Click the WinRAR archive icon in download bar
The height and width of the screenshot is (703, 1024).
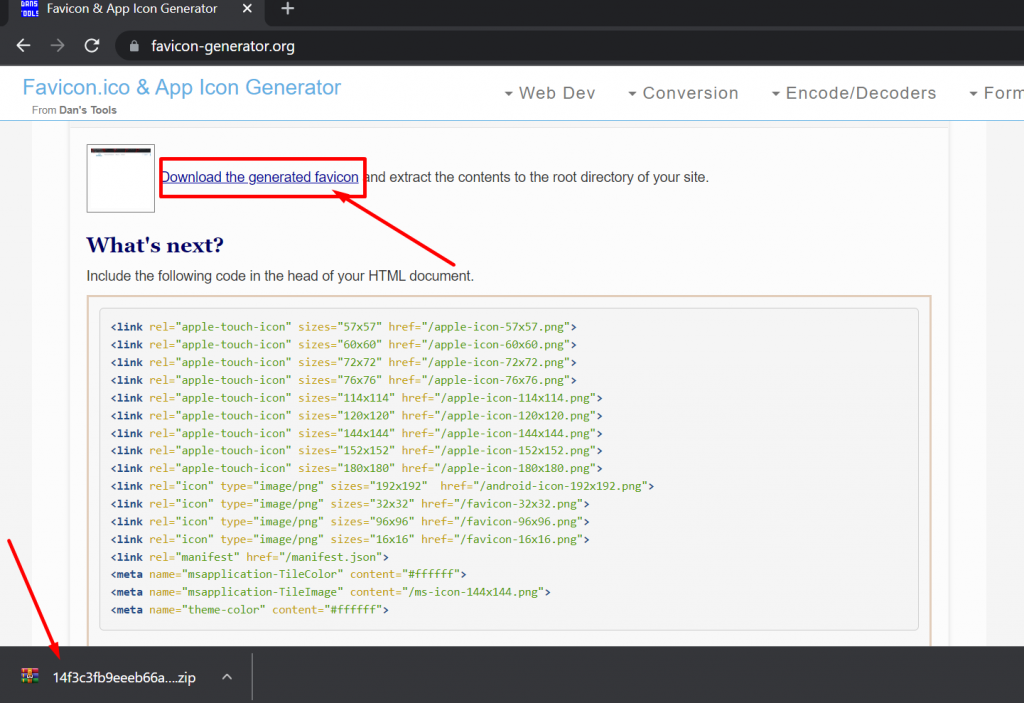pyautogui.click(x=30, y=677)
